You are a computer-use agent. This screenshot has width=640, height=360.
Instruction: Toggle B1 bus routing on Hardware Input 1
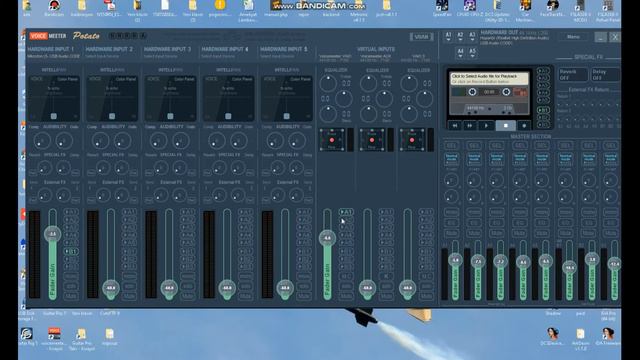(71, 251)
